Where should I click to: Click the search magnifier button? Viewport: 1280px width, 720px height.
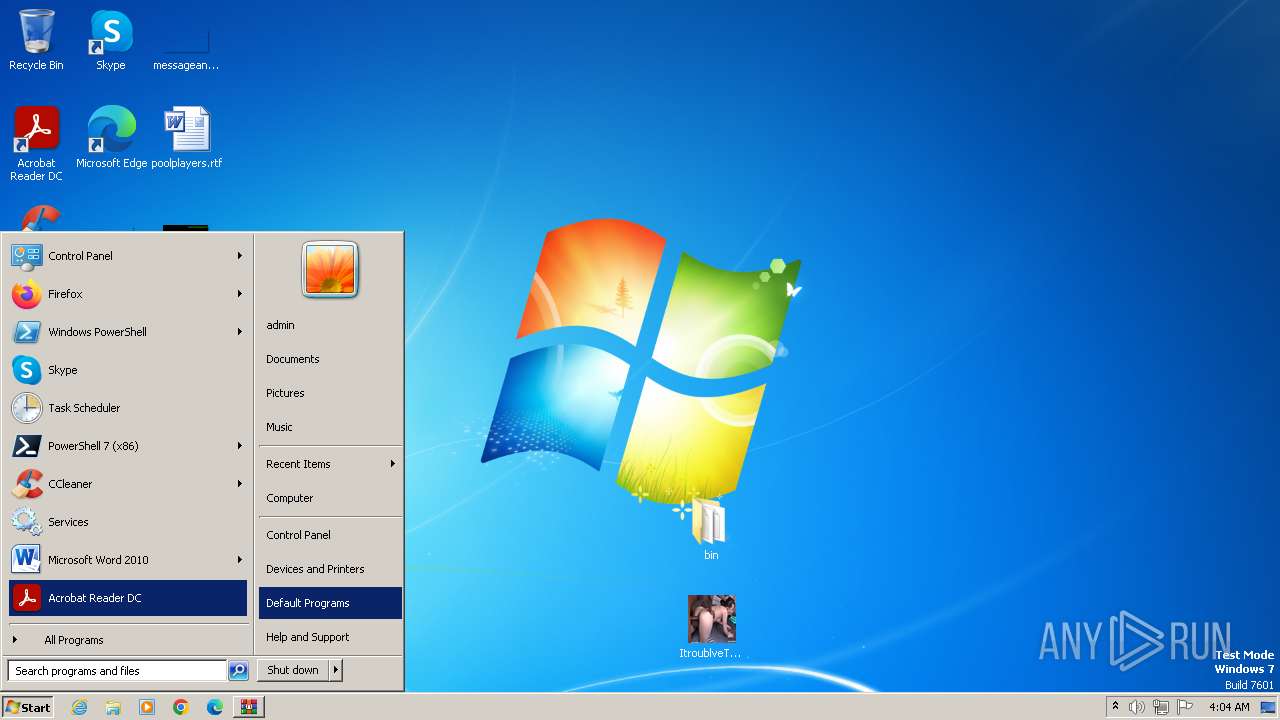click(238, 671)
